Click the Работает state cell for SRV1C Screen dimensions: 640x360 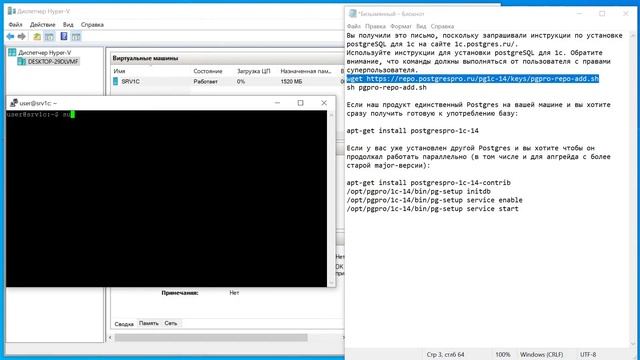coord(205,82)
